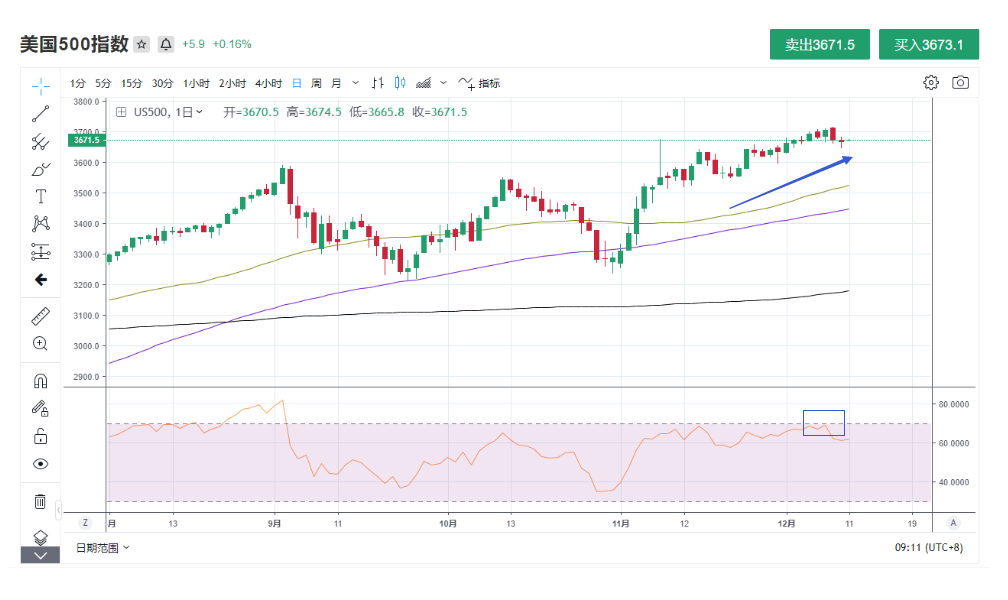Open the 指标 indicators menu

(x=480, y=83)
